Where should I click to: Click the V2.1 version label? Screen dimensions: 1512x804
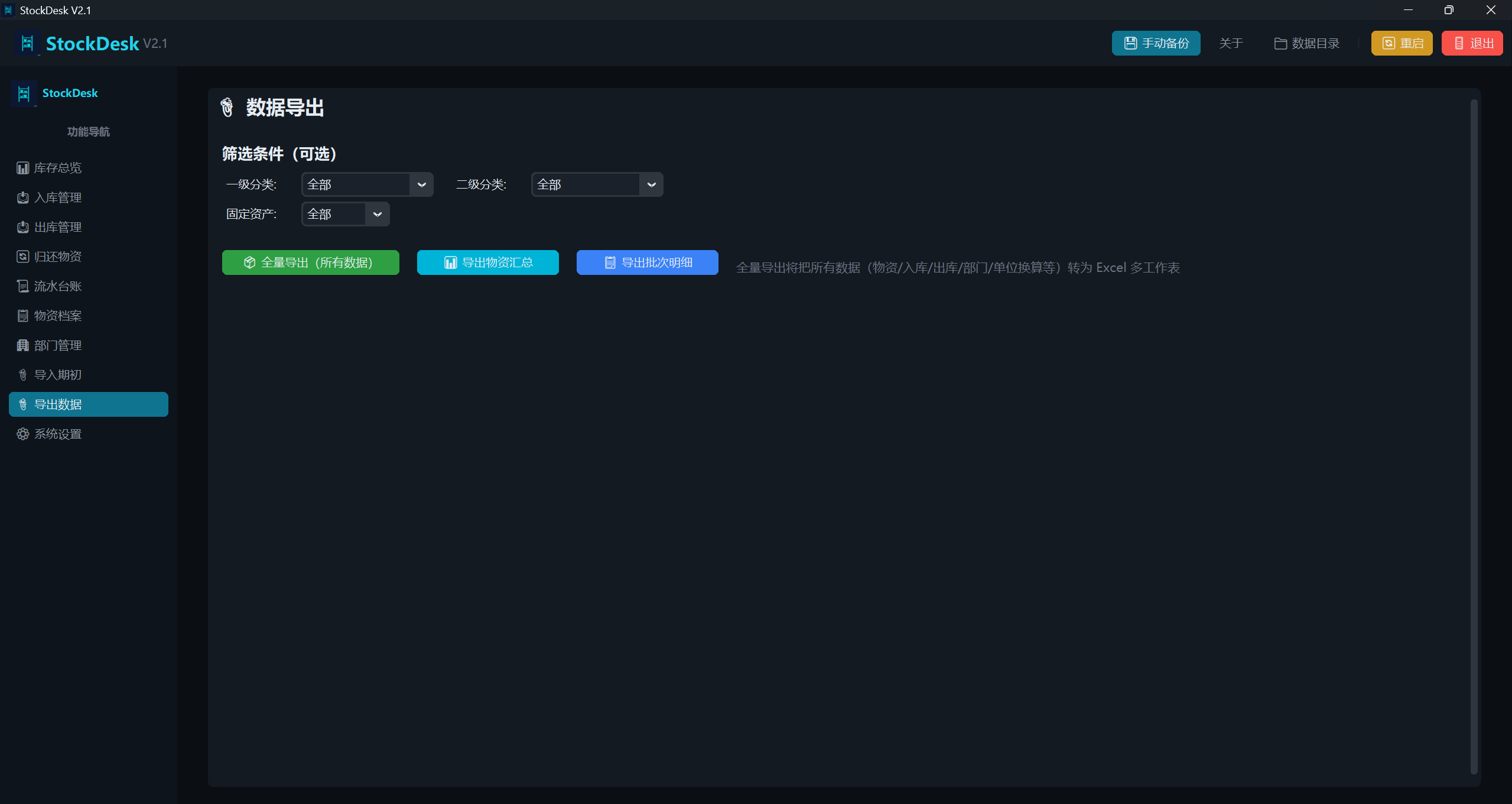tap(155, 44)
